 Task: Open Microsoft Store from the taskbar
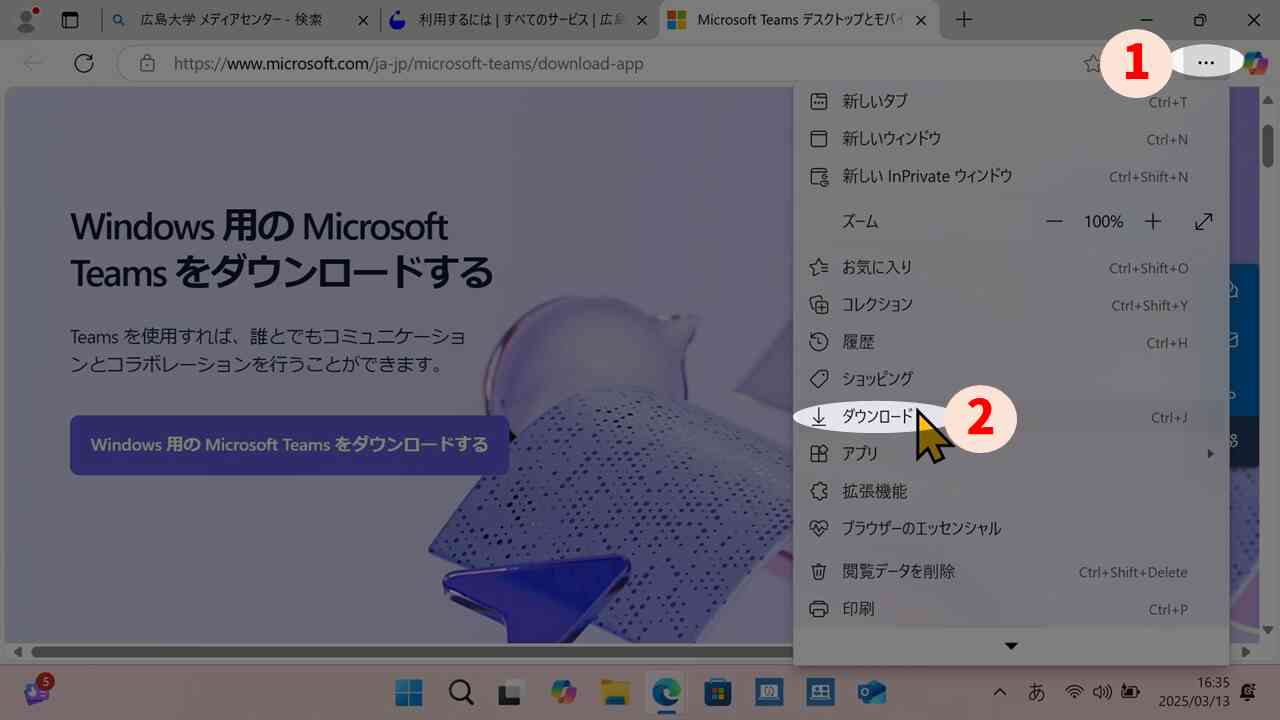(717, 692)
